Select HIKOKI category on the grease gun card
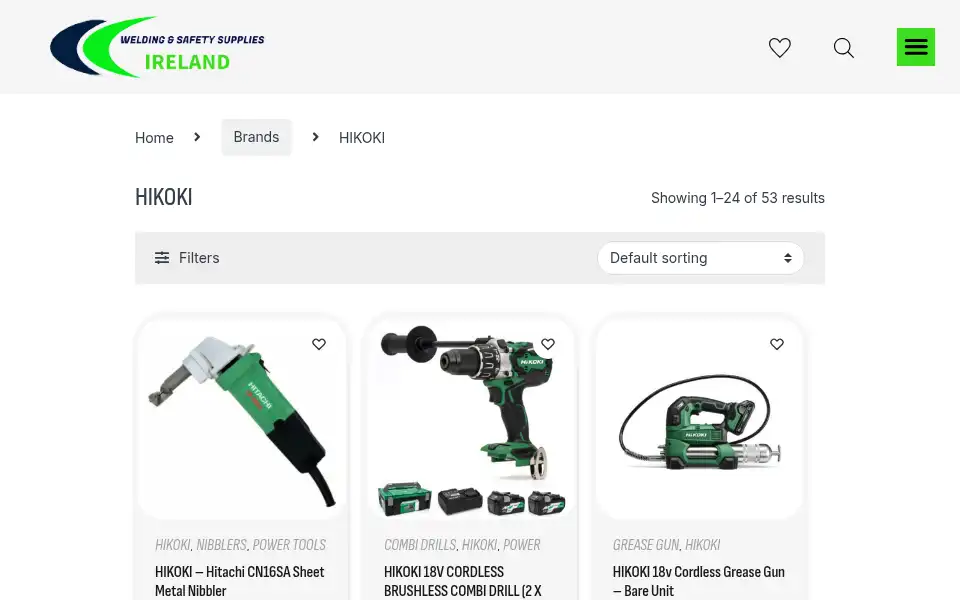This screenshot has width=960, height=600. [702, 544]
